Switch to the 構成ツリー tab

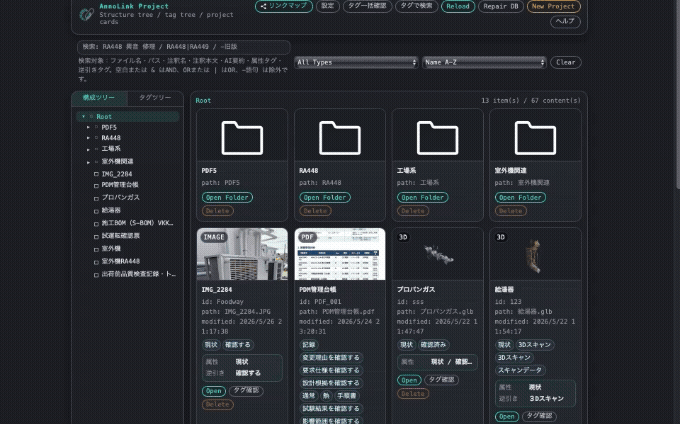99,98
